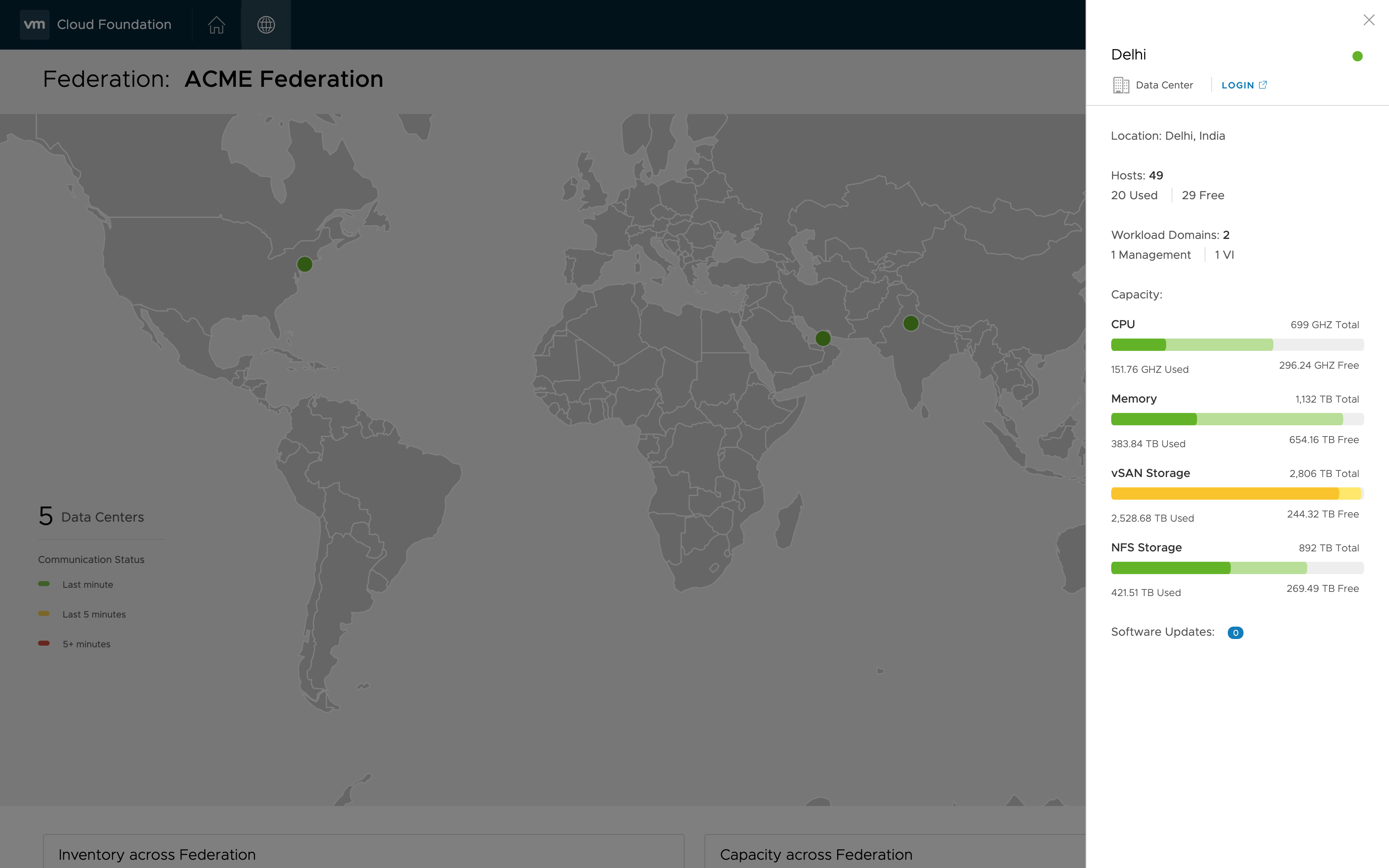This screenshot has width=1389, height=868.
Task: Click the 2,528.68 TB Used value
Action: click(1153, 518)
